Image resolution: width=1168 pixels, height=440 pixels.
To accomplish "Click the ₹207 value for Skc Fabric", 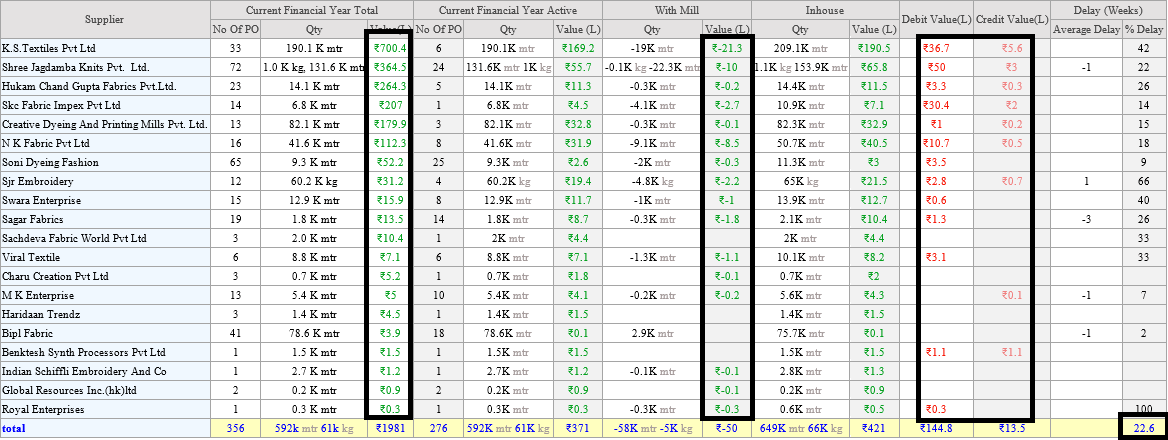I will click(390, 105).
